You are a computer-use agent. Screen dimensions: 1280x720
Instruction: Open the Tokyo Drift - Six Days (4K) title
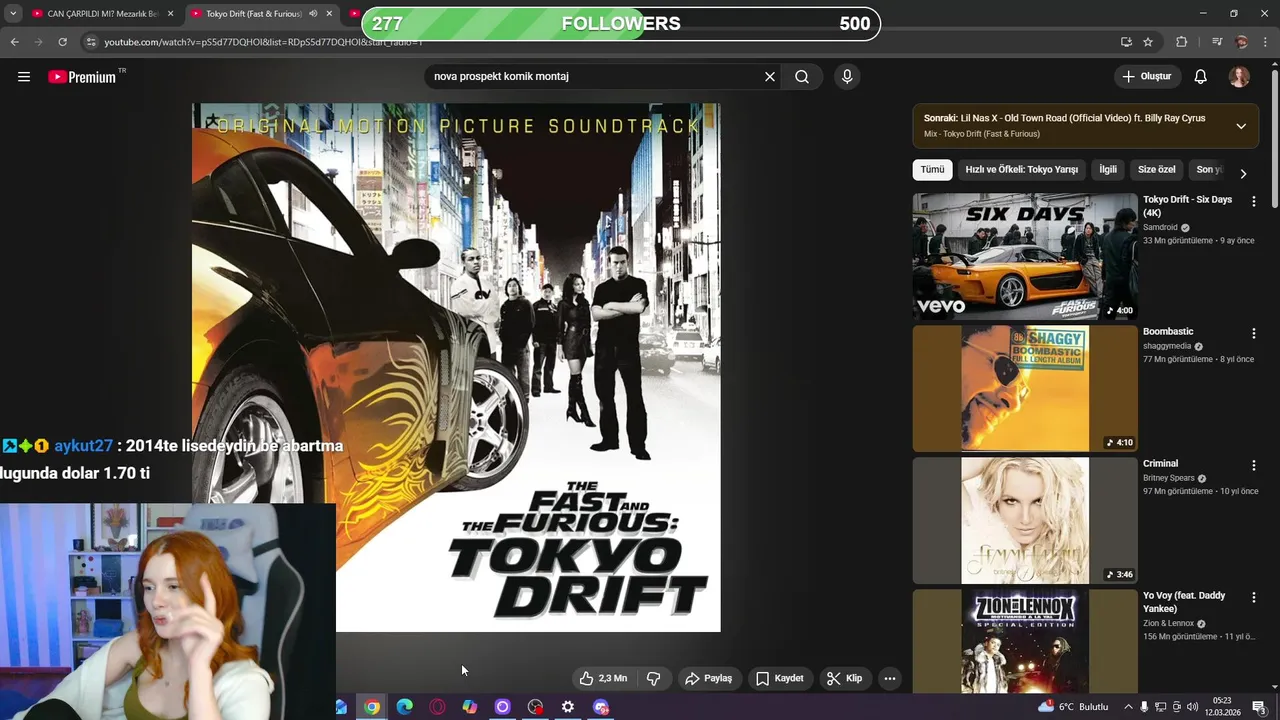[1188, 206]
